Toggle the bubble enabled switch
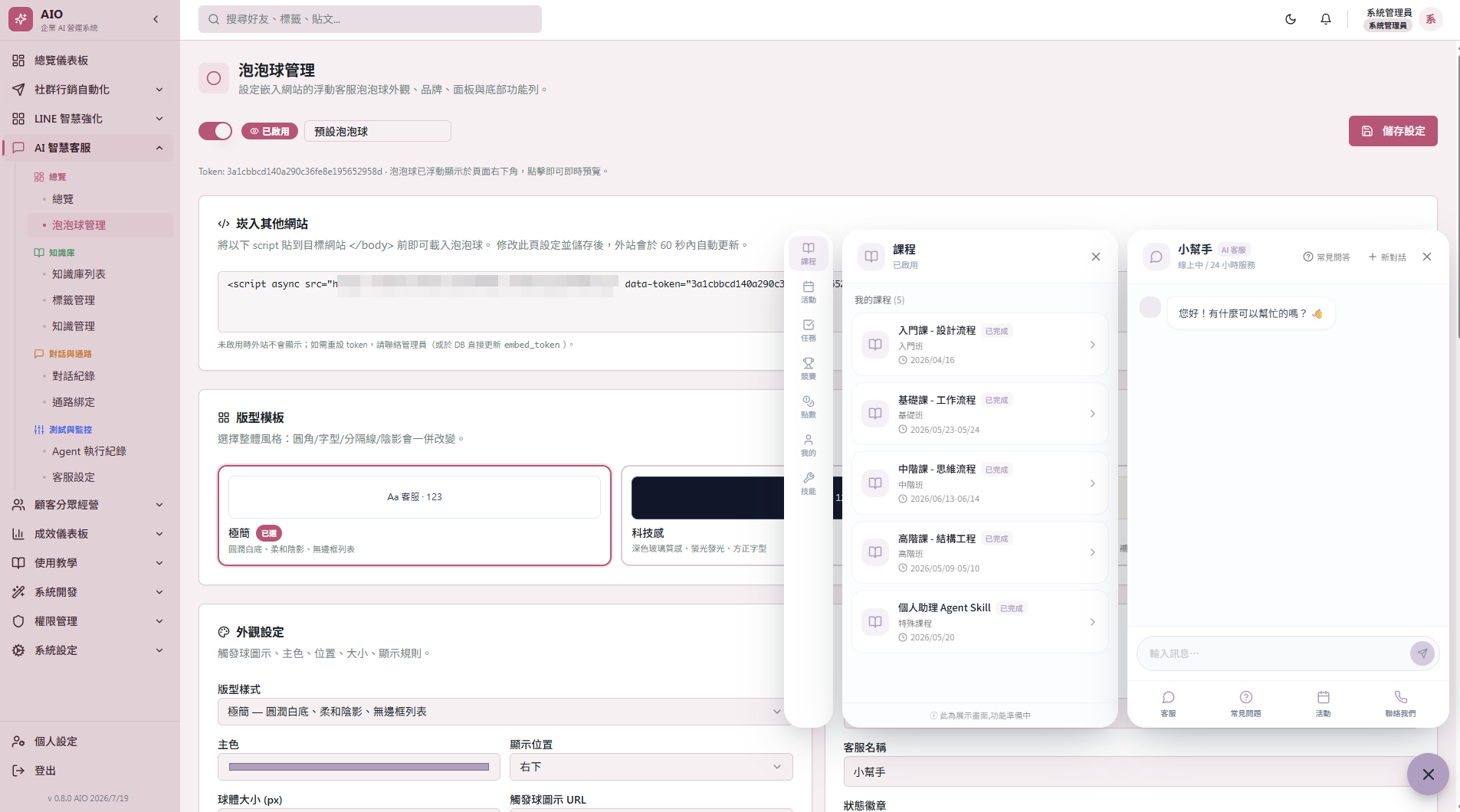The image size is (1460, 812). 215,131
